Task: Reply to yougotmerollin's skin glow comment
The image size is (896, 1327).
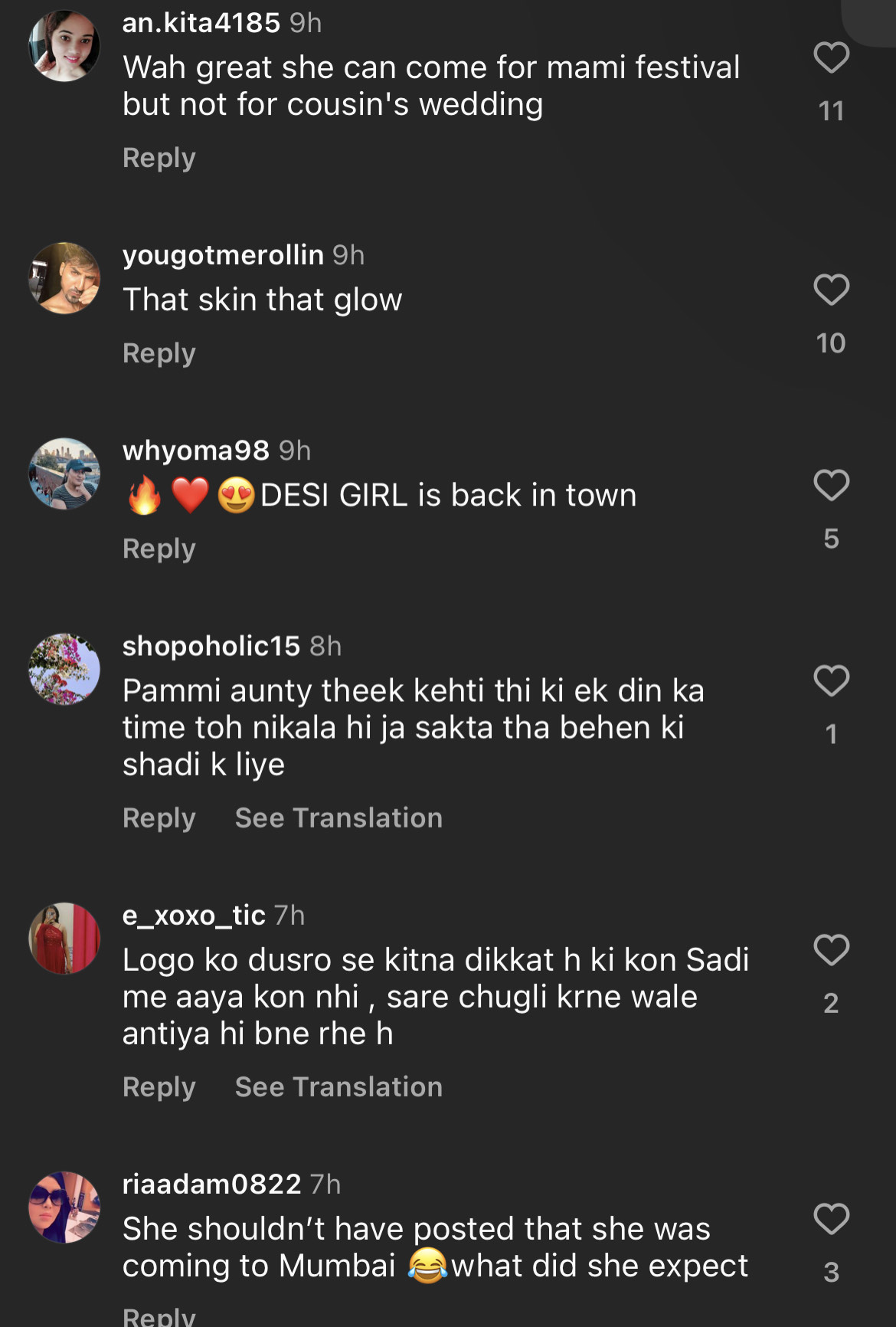Action: pyautogui.click(x=159, y=353)
